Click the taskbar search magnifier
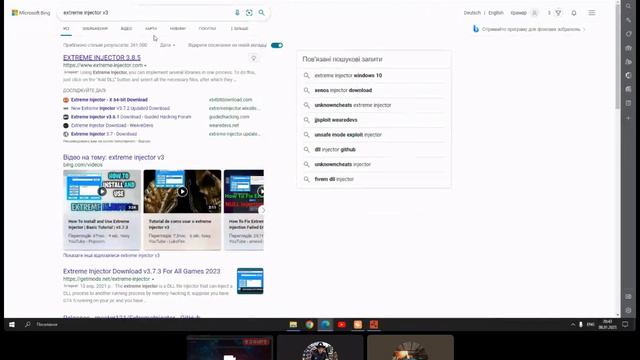The width and height of the screenshot is (640, 360). point(28,324)
